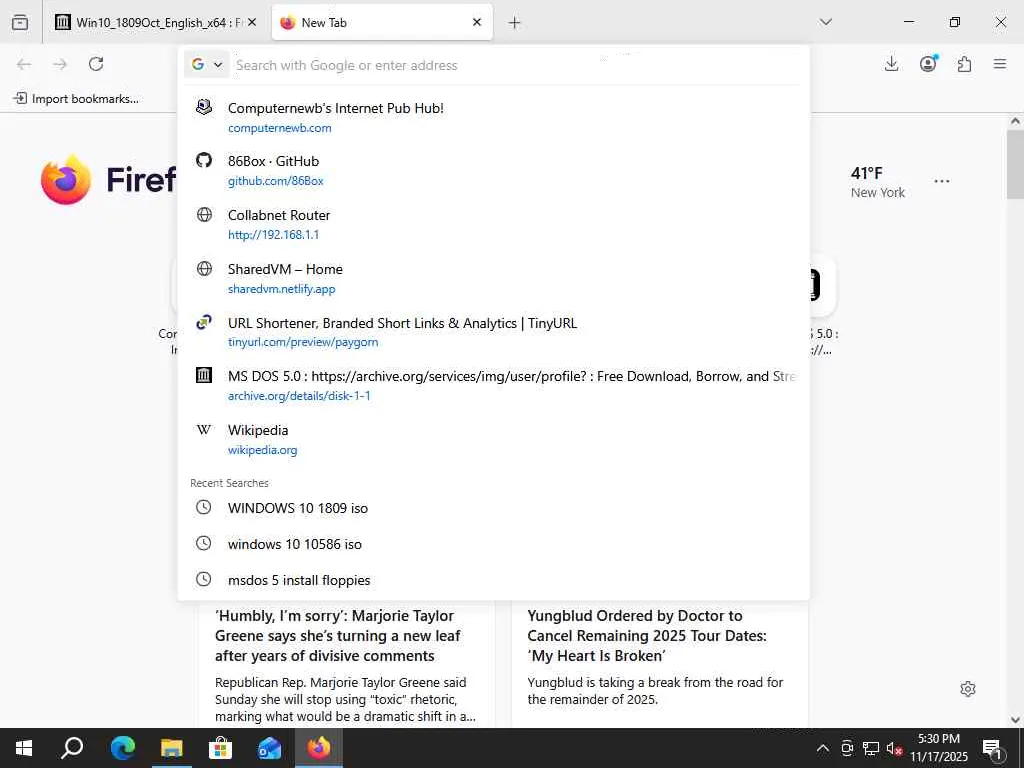The width and height of the screenshot is (1024, 768).
Task: Select recent search WINDOWS 10 1809 iso
Action: tap(494, 508)
